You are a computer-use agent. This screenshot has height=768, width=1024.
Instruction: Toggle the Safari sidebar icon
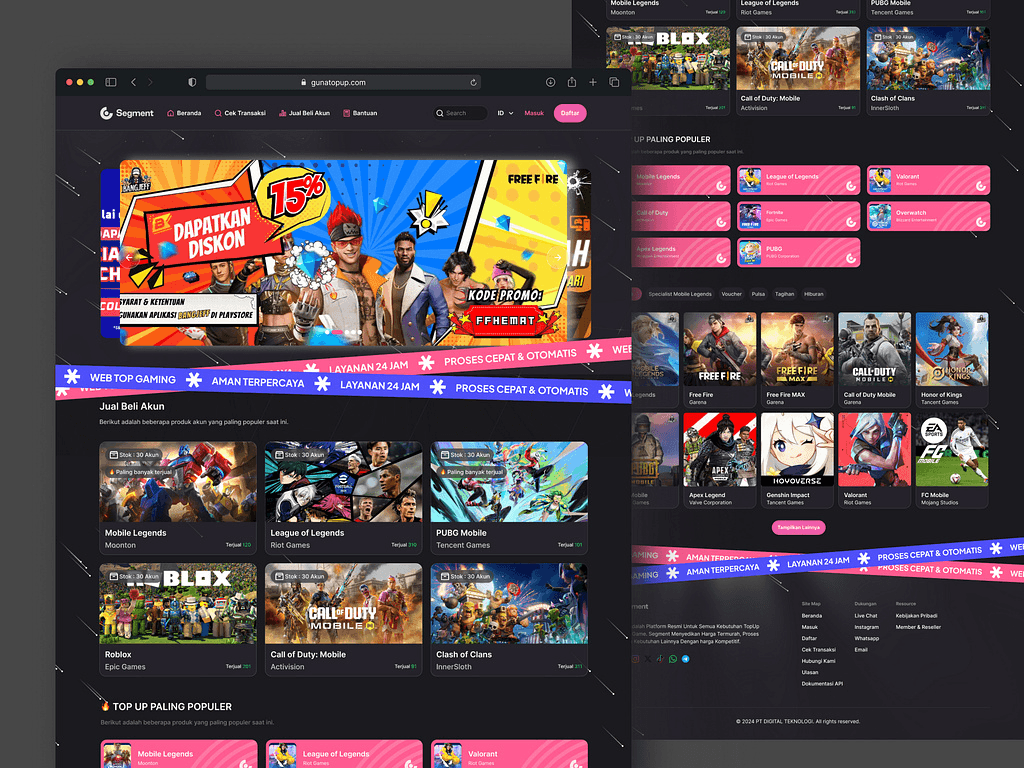111,82
